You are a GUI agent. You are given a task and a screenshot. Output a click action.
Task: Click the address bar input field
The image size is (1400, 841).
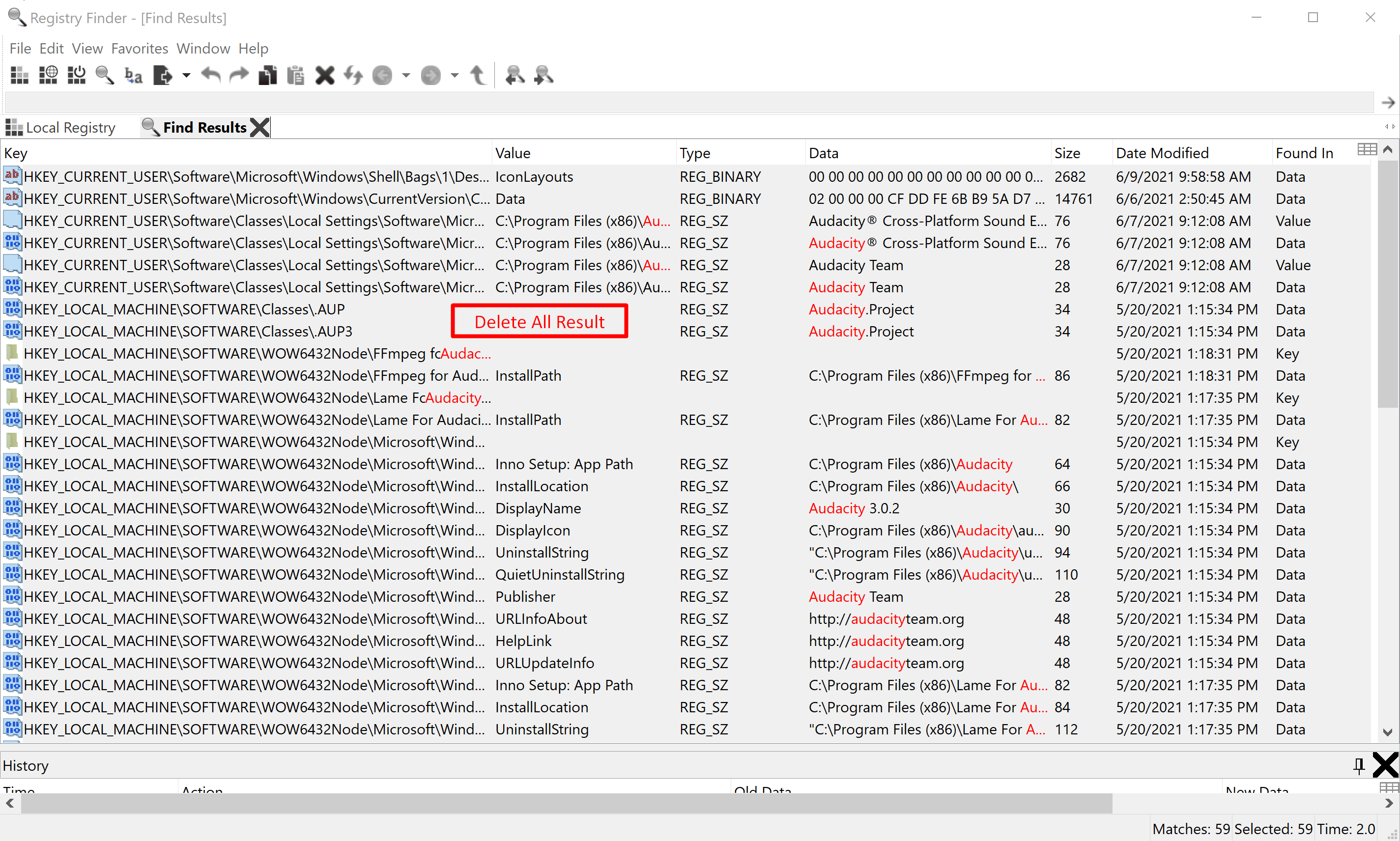688,103
